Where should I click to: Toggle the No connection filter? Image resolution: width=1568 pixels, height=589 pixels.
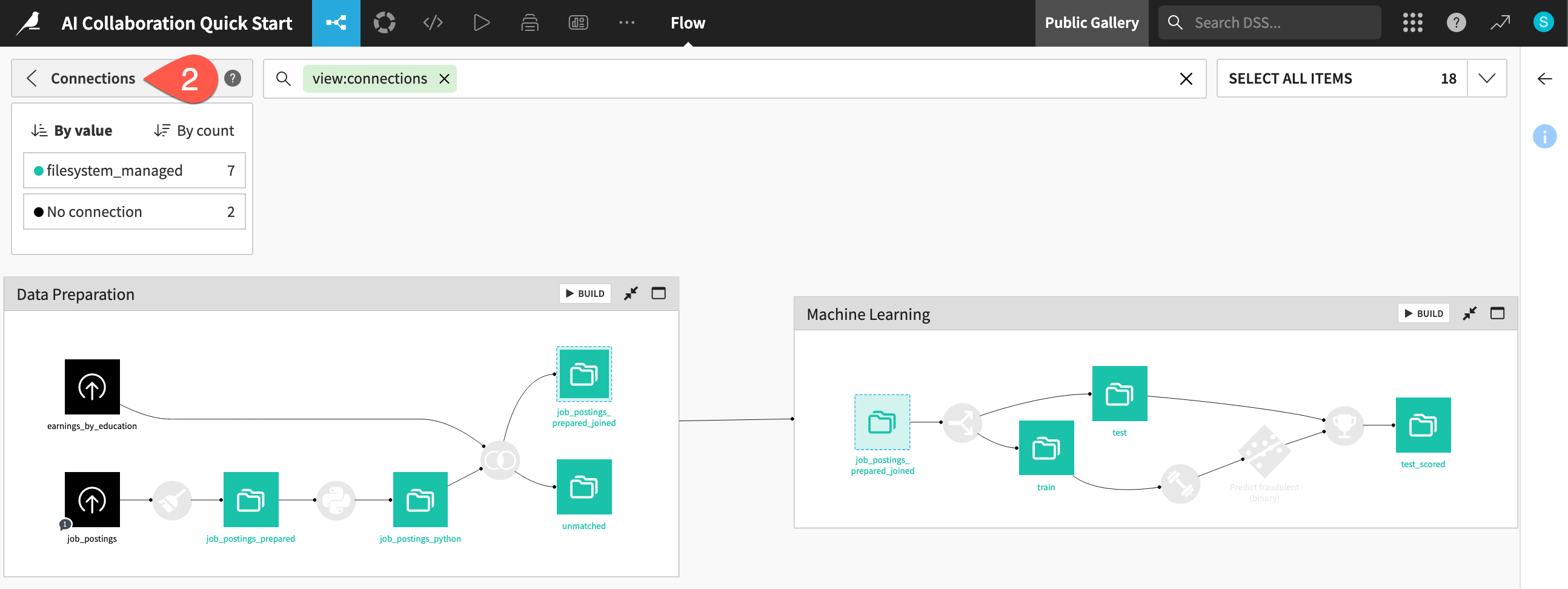pos(135,211)
